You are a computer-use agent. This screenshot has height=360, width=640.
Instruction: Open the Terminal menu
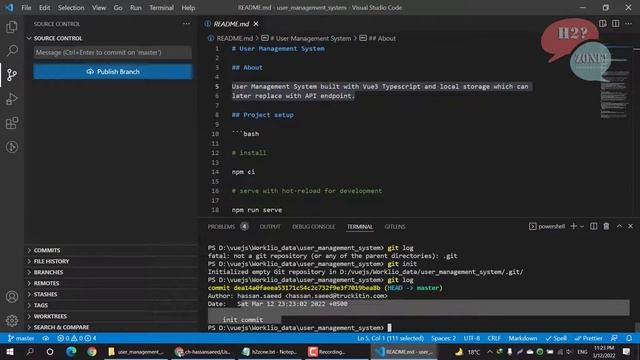(161, 8)
